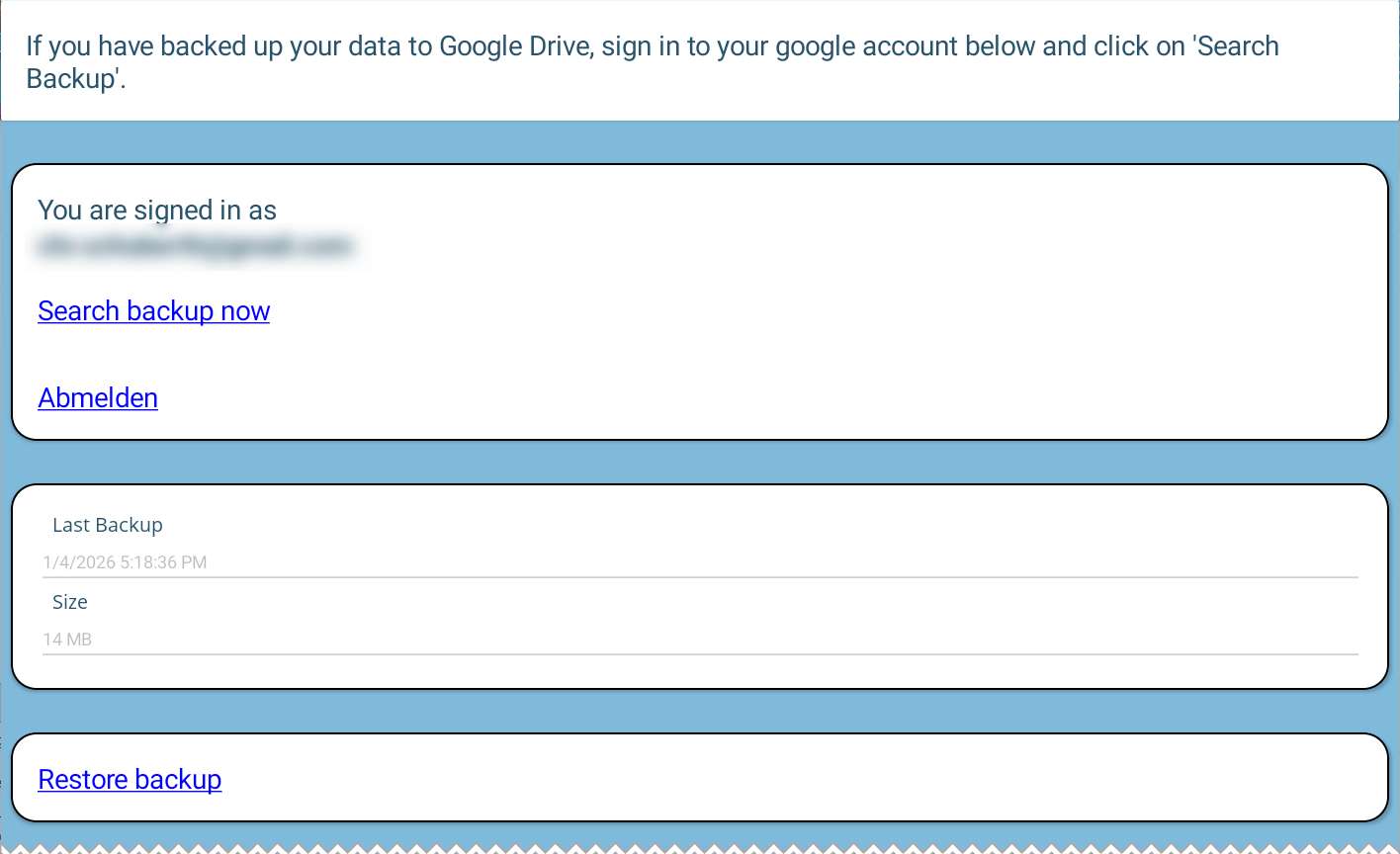Click the 'Search backup now' link
This screenshot has width=1400, height=854.
pyautogui.click(x=153, y=311)
